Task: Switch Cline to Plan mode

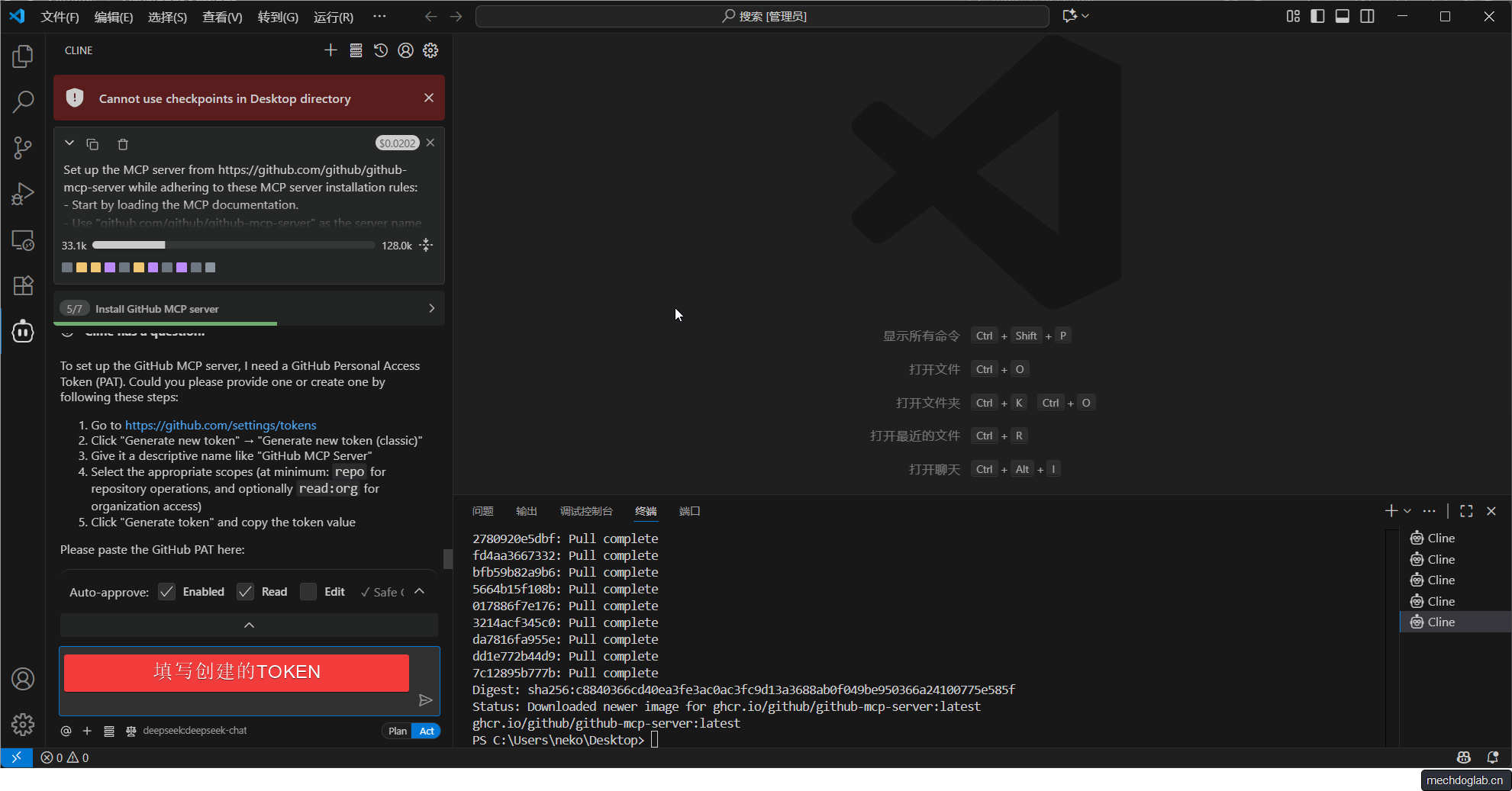Action: point(397,731)
